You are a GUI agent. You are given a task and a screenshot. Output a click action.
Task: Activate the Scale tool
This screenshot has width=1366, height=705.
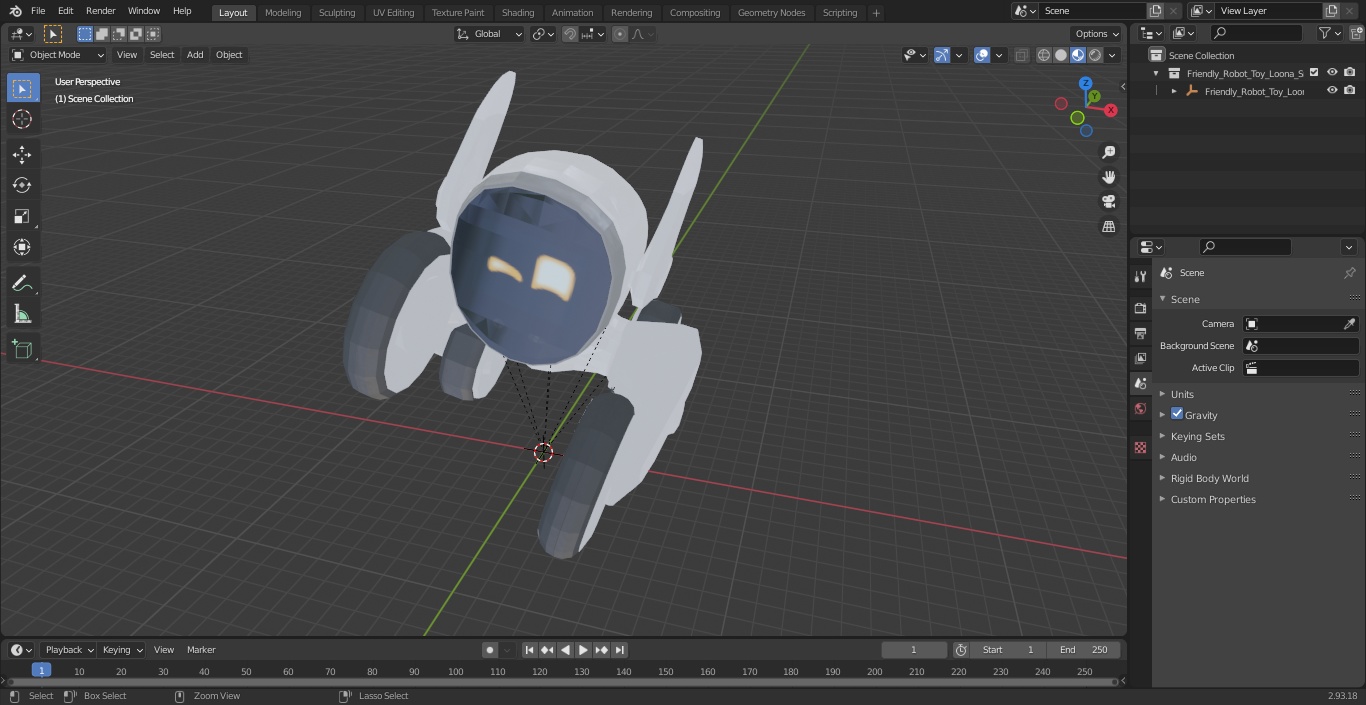22,216
